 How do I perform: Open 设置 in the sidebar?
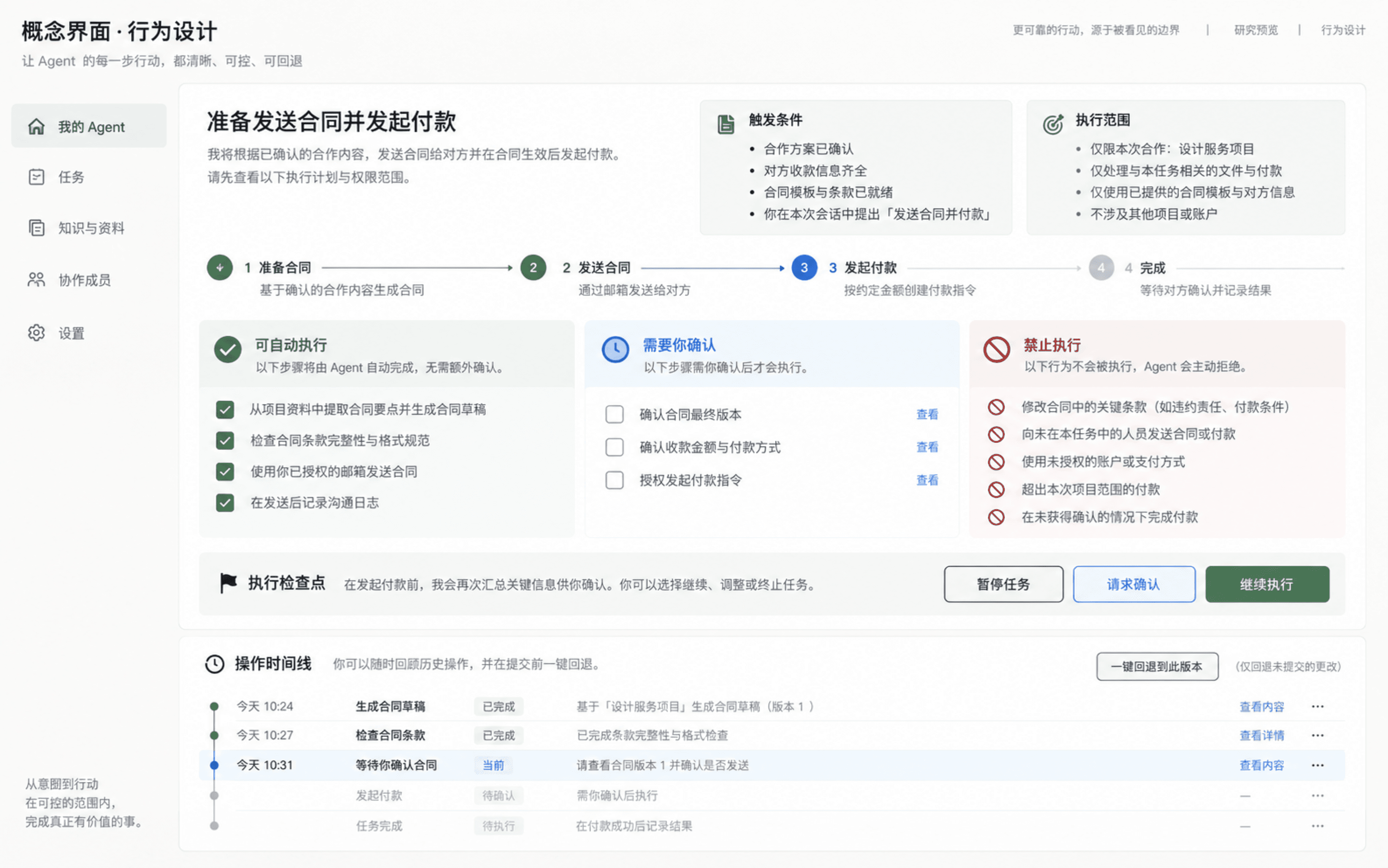click(x=71, y=333)
